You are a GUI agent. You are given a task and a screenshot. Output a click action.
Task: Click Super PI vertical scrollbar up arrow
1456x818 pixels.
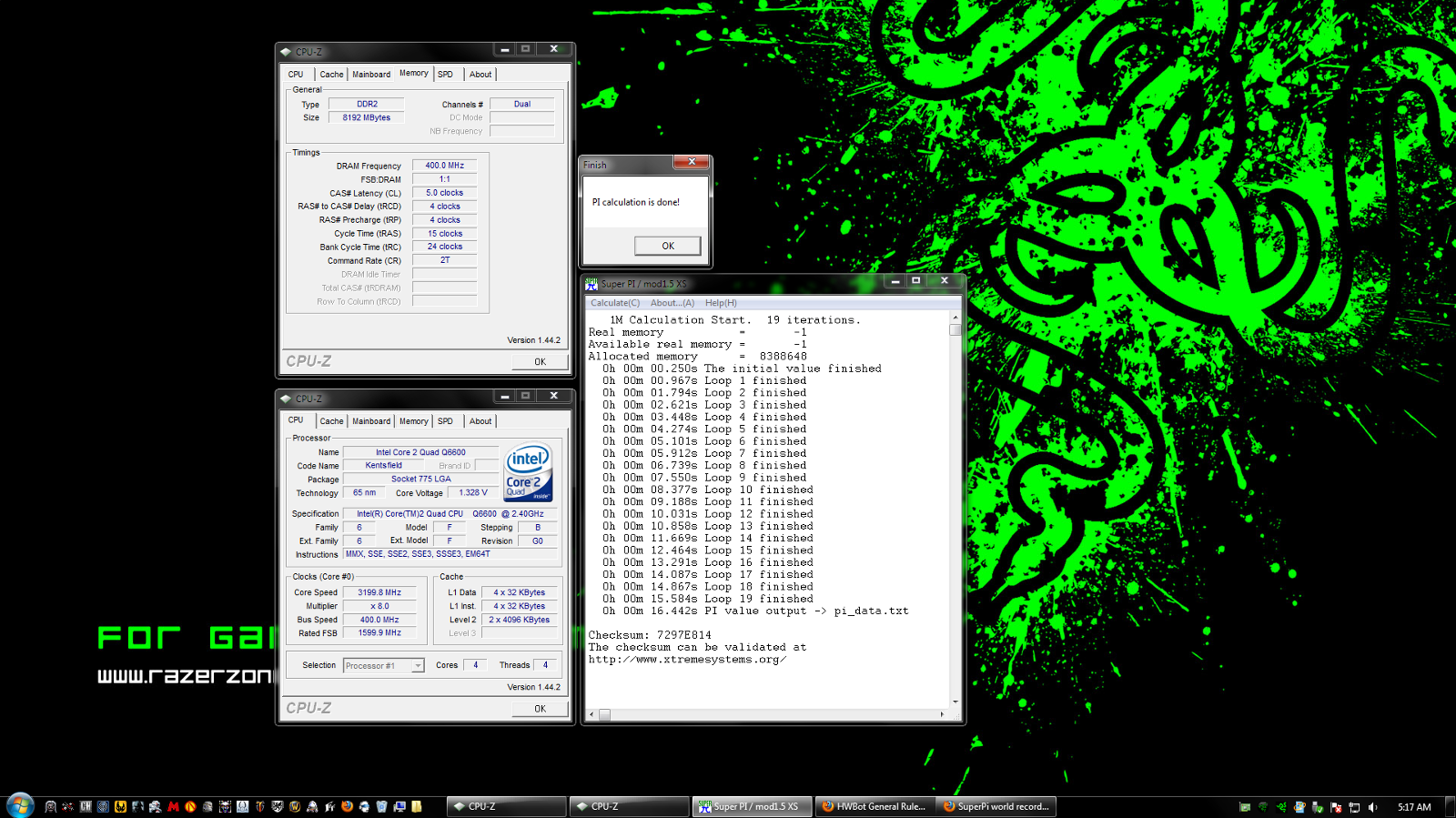point(955,318)
